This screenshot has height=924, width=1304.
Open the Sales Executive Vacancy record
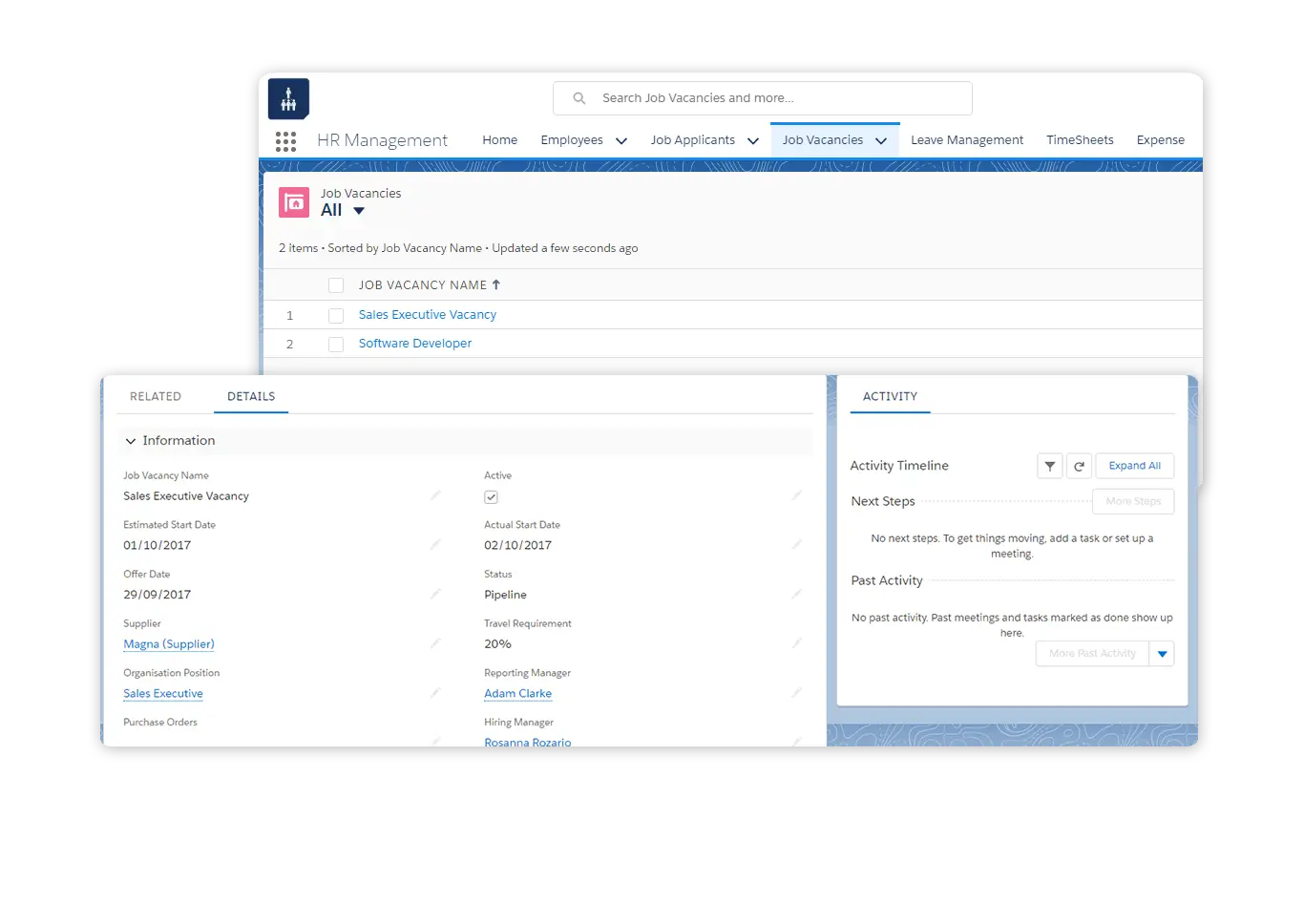(428, 314)
